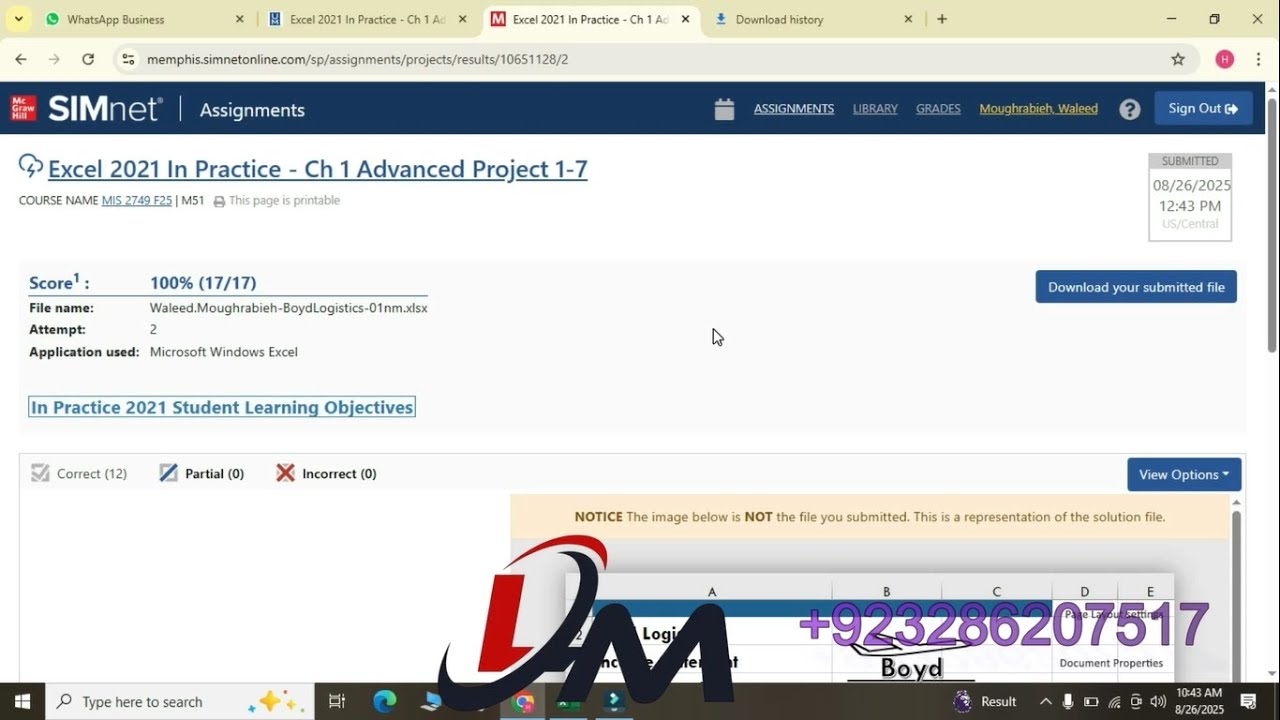Screen dimensions: 1280x720
Task: Close the Download history tab
Action: [908, 19]
